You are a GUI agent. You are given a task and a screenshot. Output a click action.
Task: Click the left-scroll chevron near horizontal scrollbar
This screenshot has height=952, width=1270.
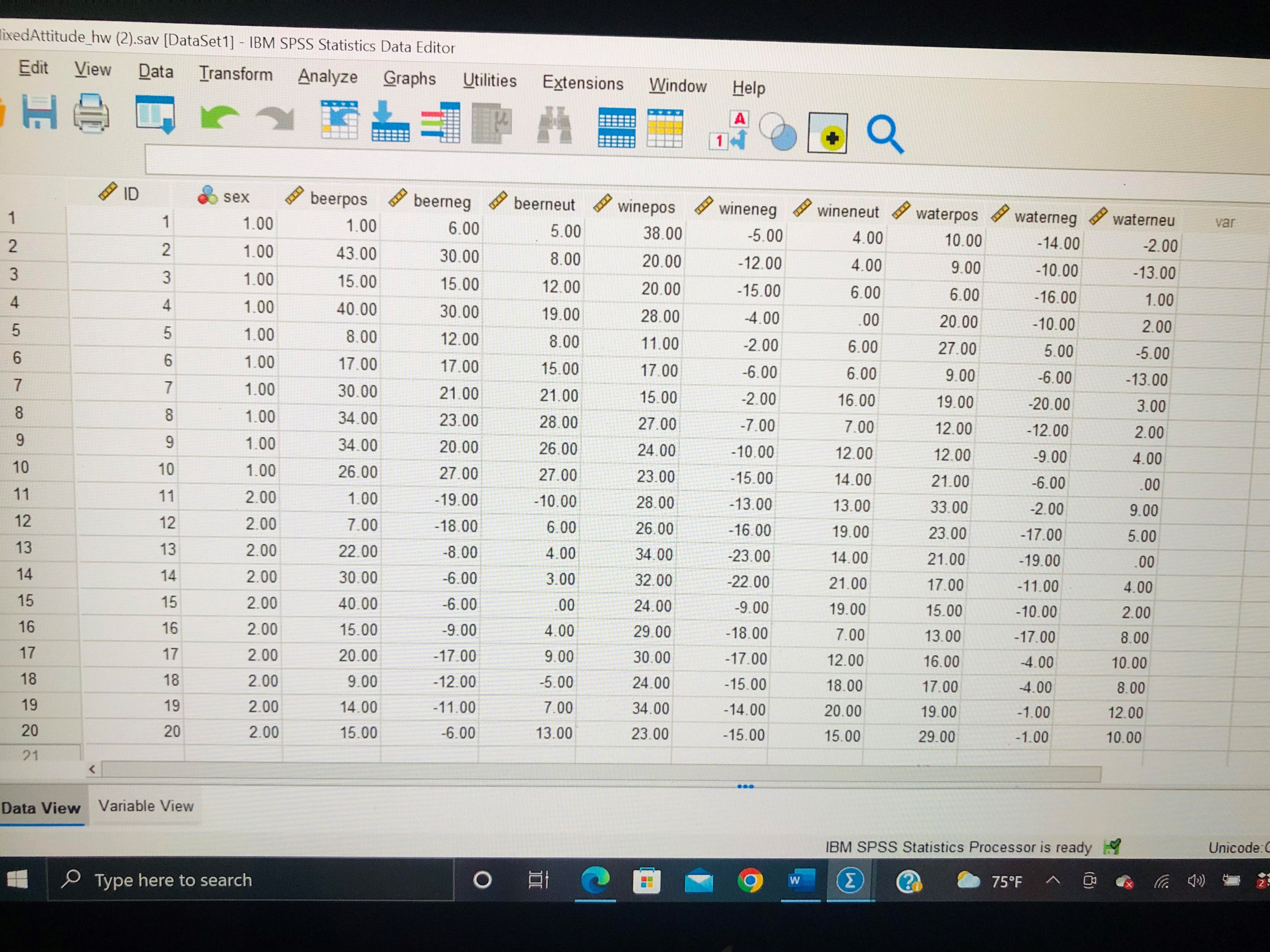(92, 769)
